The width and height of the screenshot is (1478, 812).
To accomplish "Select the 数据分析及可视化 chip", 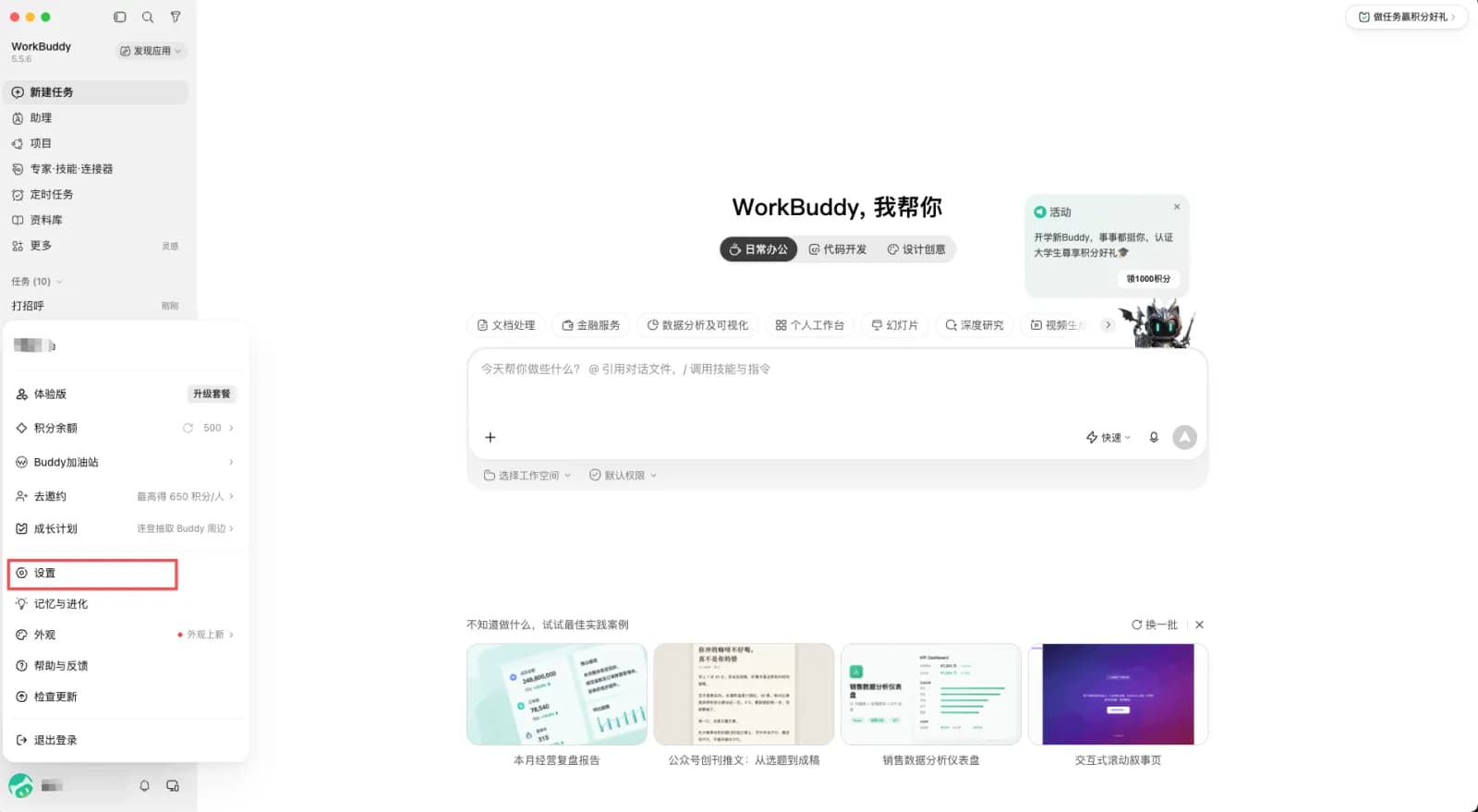I will click(x=697, y=325).
